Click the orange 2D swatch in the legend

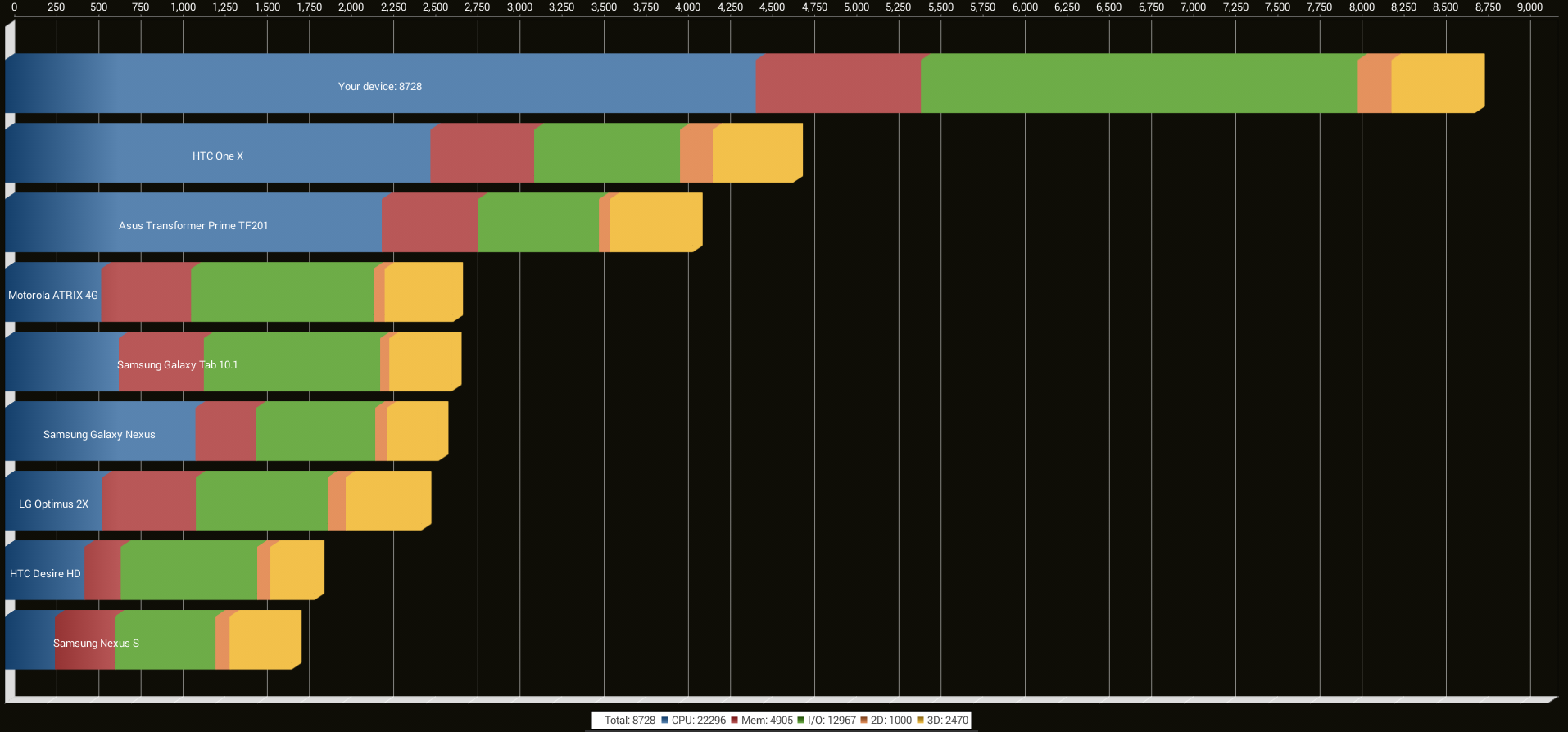[x=863, y=721]
